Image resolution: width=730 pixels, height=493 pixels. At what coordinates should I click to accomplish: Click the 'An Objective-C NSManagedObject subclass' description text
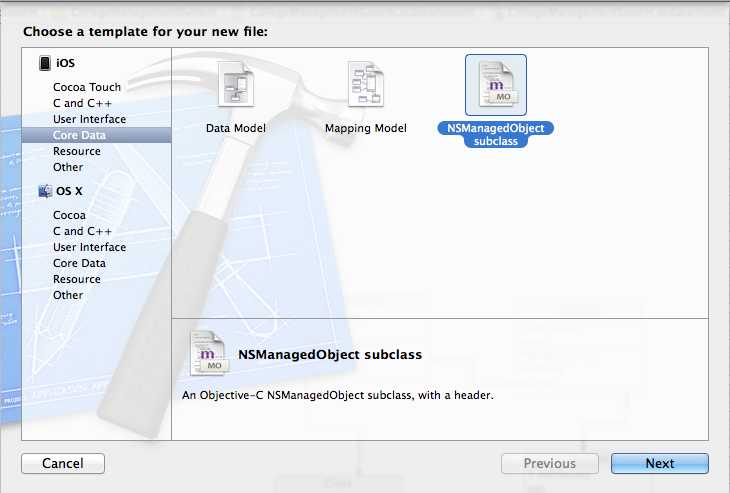click(338, 395)
